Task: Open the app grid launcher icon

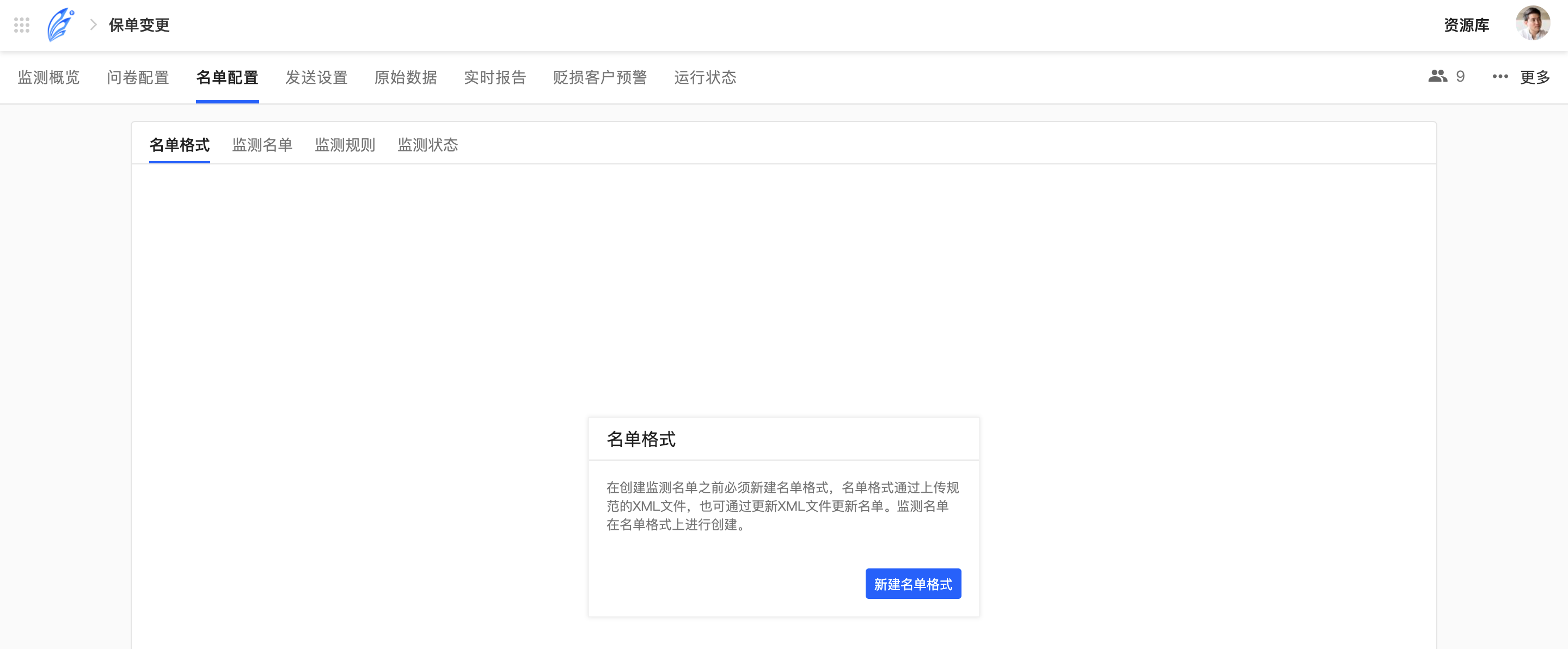Action: point(22,25)
